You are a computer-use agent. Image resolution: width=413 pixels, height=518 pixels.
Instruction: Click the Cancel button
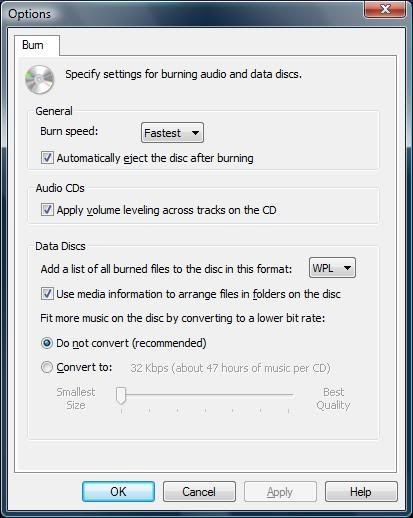coord(199,492)
